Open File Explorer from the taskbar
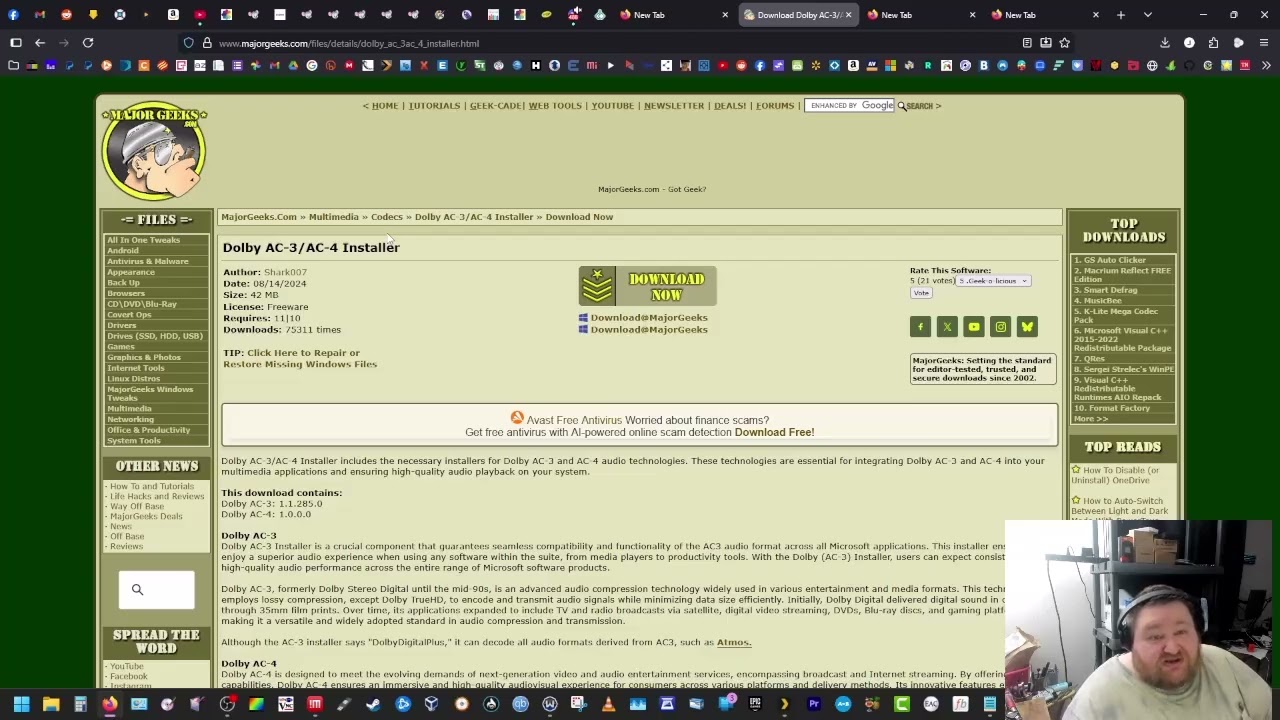1280x720 pixels. pyautogui.click(x=51, y=704)
